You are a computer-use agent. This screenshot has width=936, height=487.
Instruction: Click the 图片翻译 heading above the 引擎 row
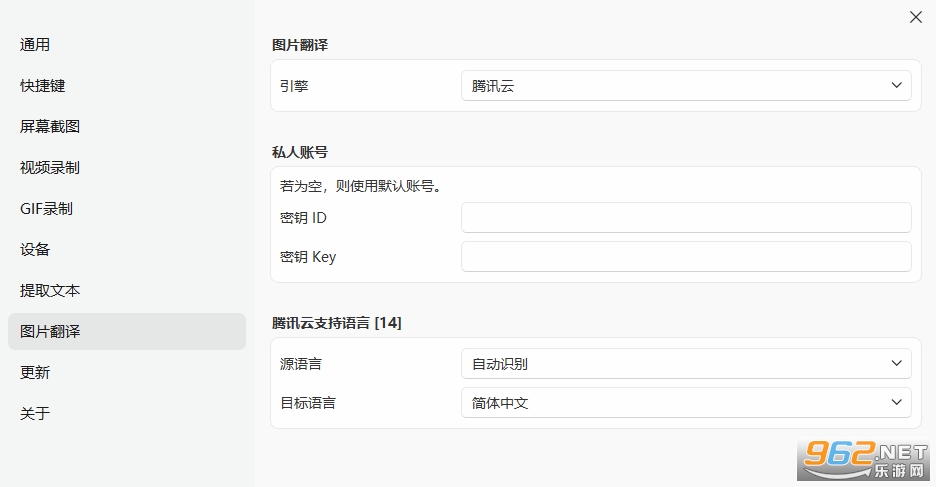300,45
